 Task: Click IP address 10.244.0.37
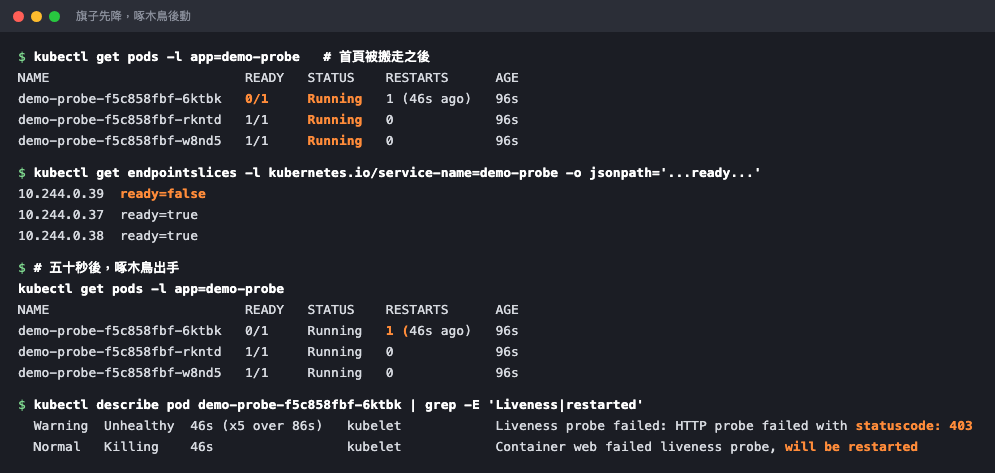click(60, 215)
